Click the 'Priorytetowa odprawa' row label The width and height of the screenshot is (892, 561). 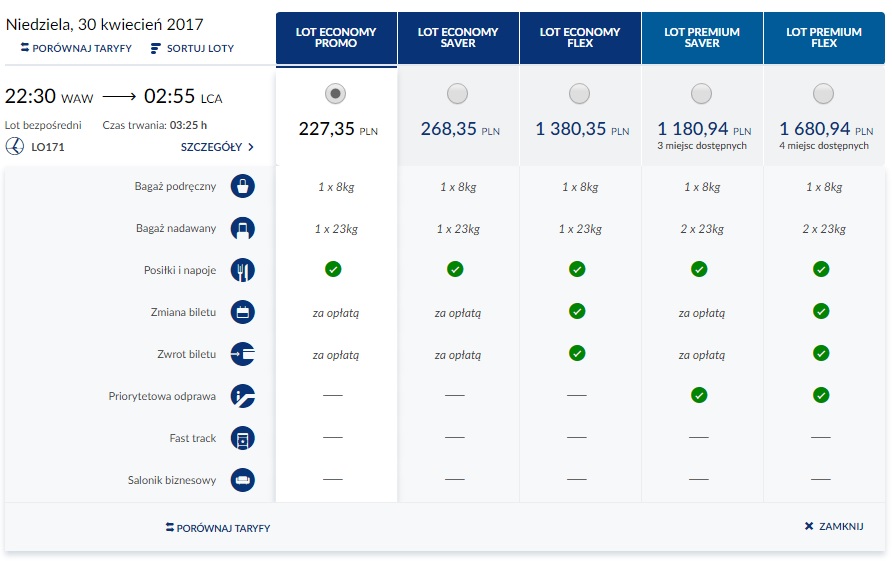coord(162,396)
